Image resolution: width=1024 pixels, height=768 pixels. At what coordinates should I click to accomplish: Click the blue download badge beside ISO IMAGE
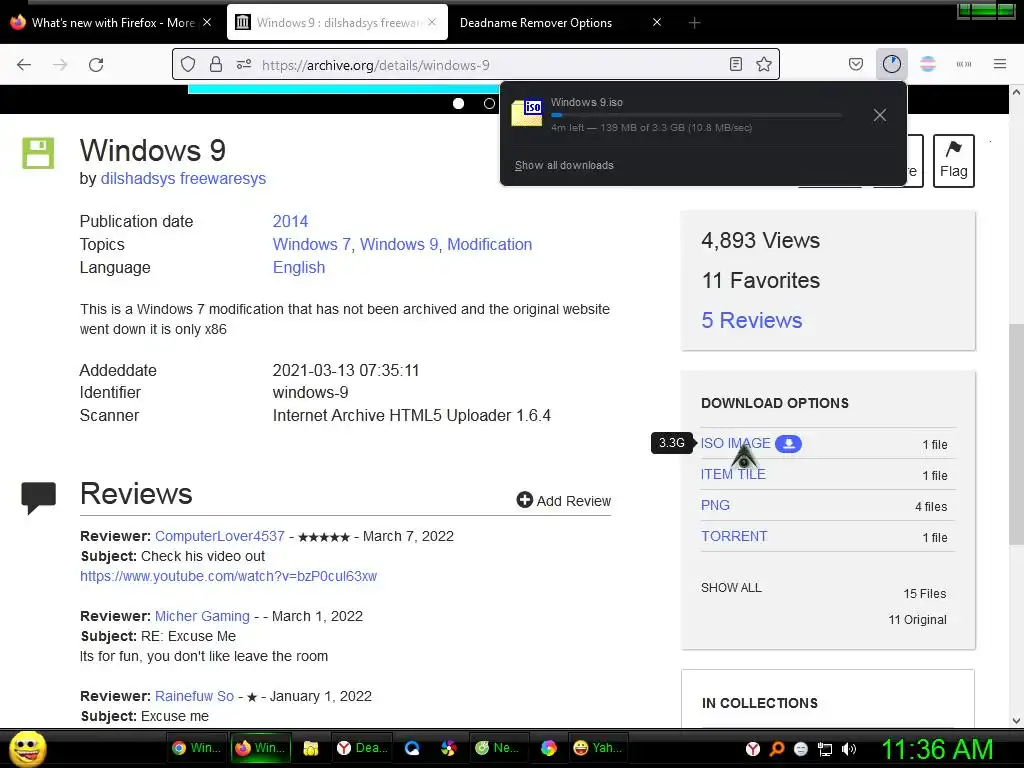click(x=788, y=443)
